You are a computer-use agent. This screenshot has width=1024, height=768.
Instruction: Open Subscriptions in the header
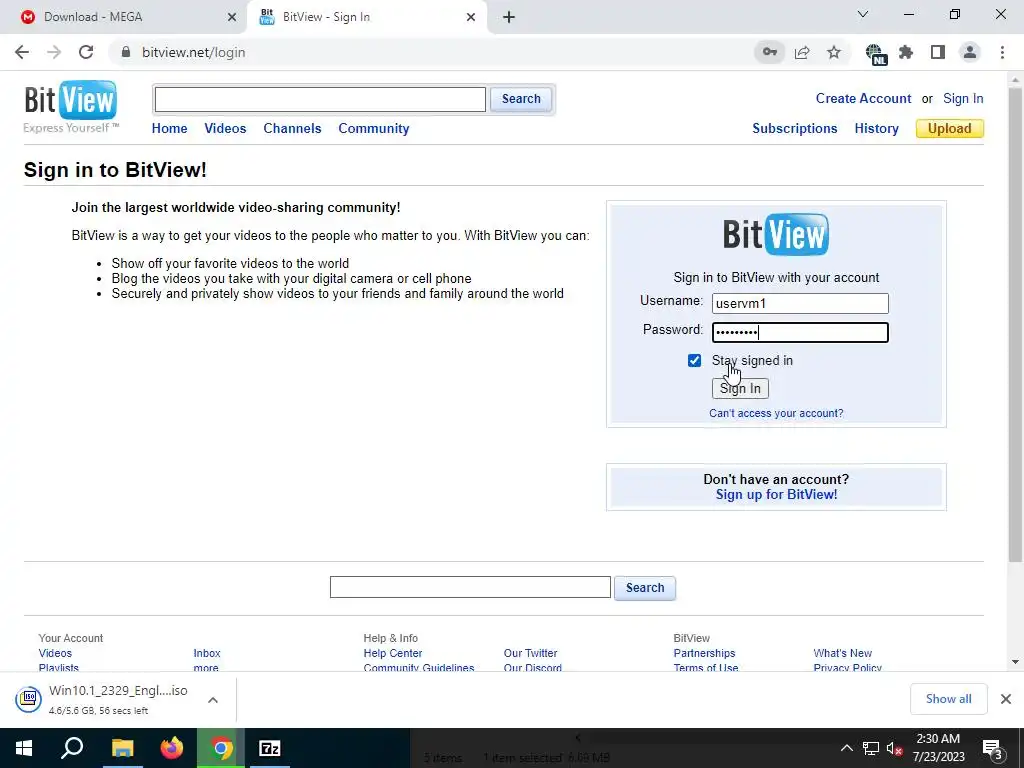pos(795,129)
